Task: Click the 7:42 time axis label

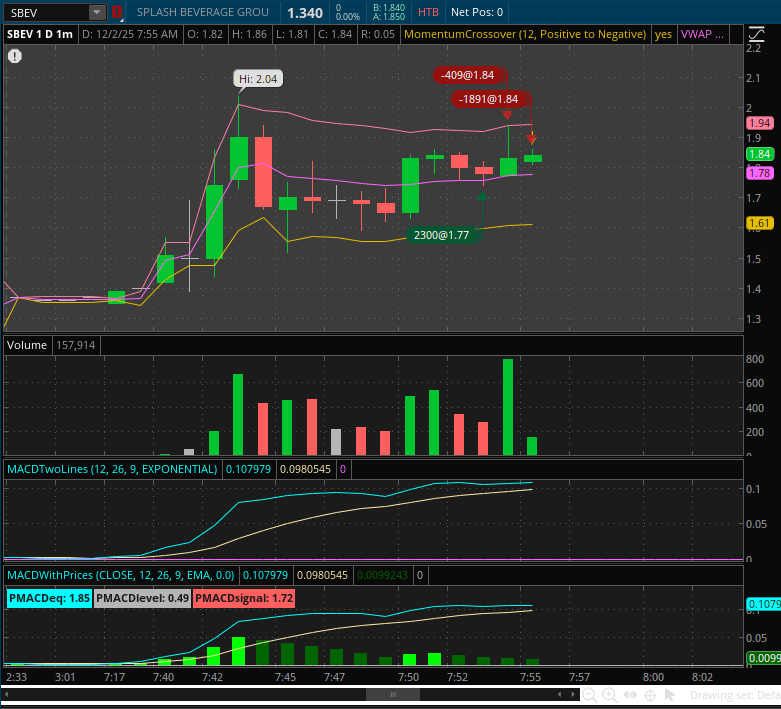Action: pos(212,677)
